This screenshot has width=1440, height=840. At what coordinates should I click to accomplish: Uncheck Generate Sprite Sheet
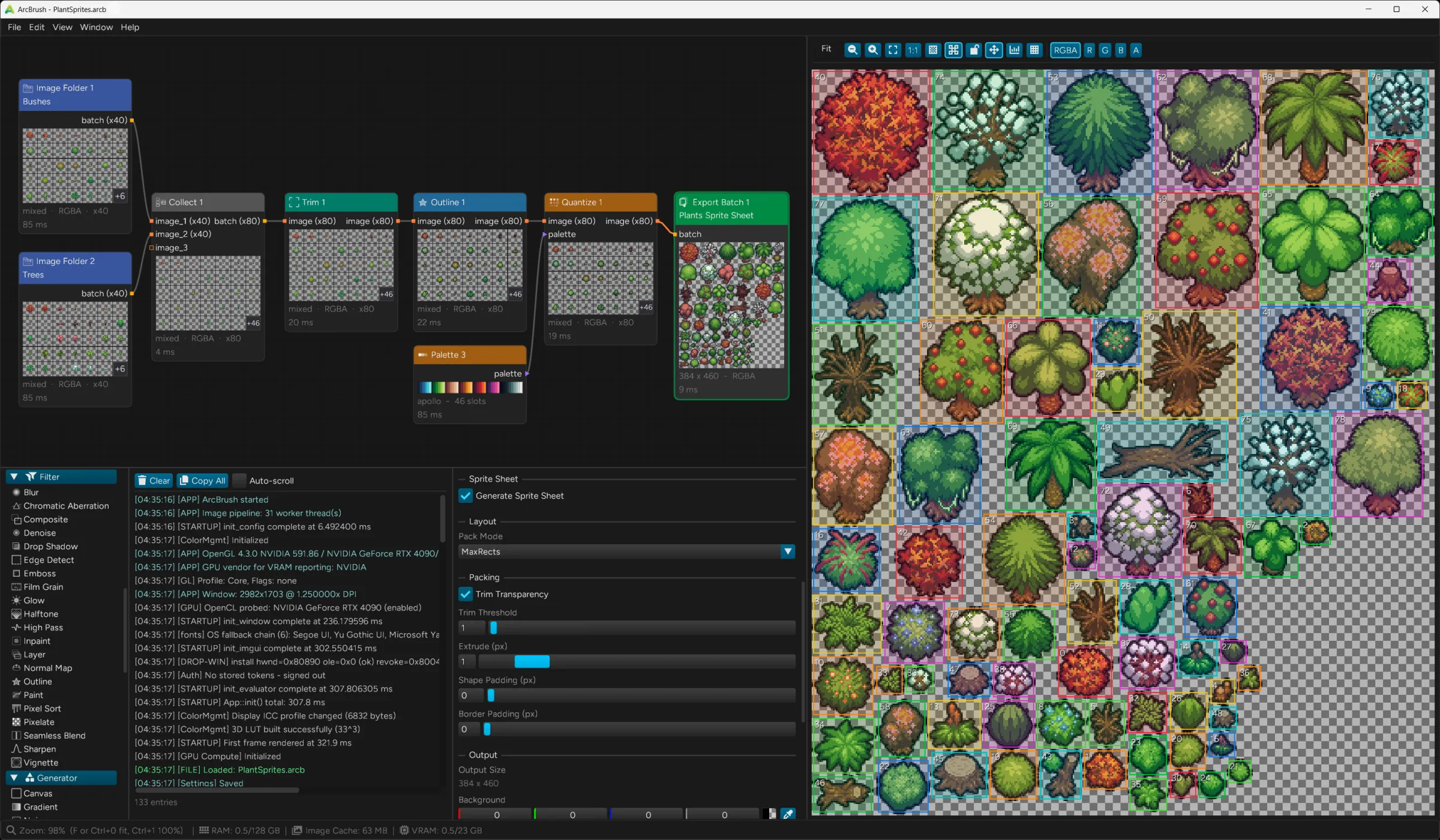click(466, 496)
